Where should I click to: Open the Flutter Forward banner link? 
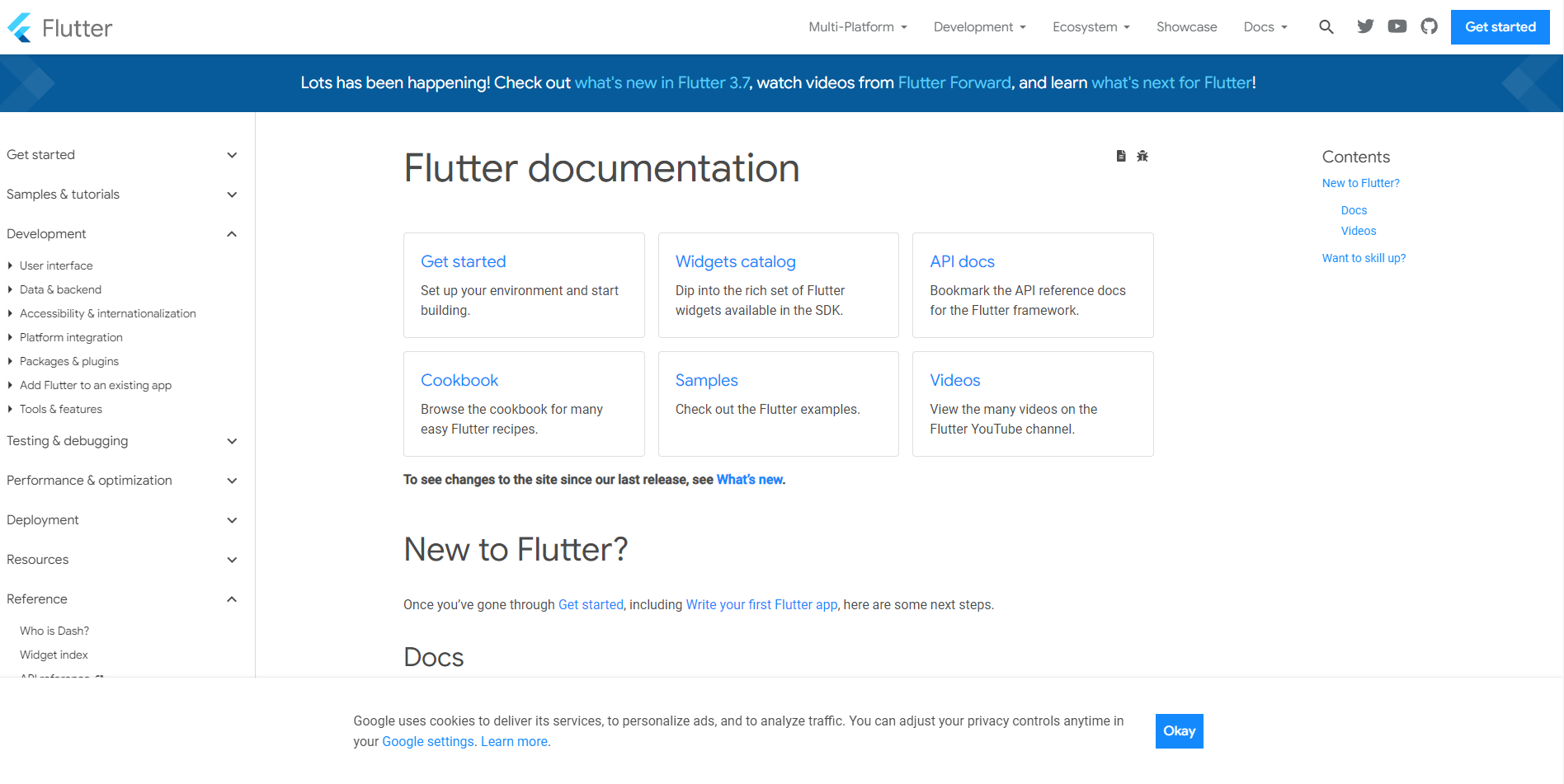[954, 82]
